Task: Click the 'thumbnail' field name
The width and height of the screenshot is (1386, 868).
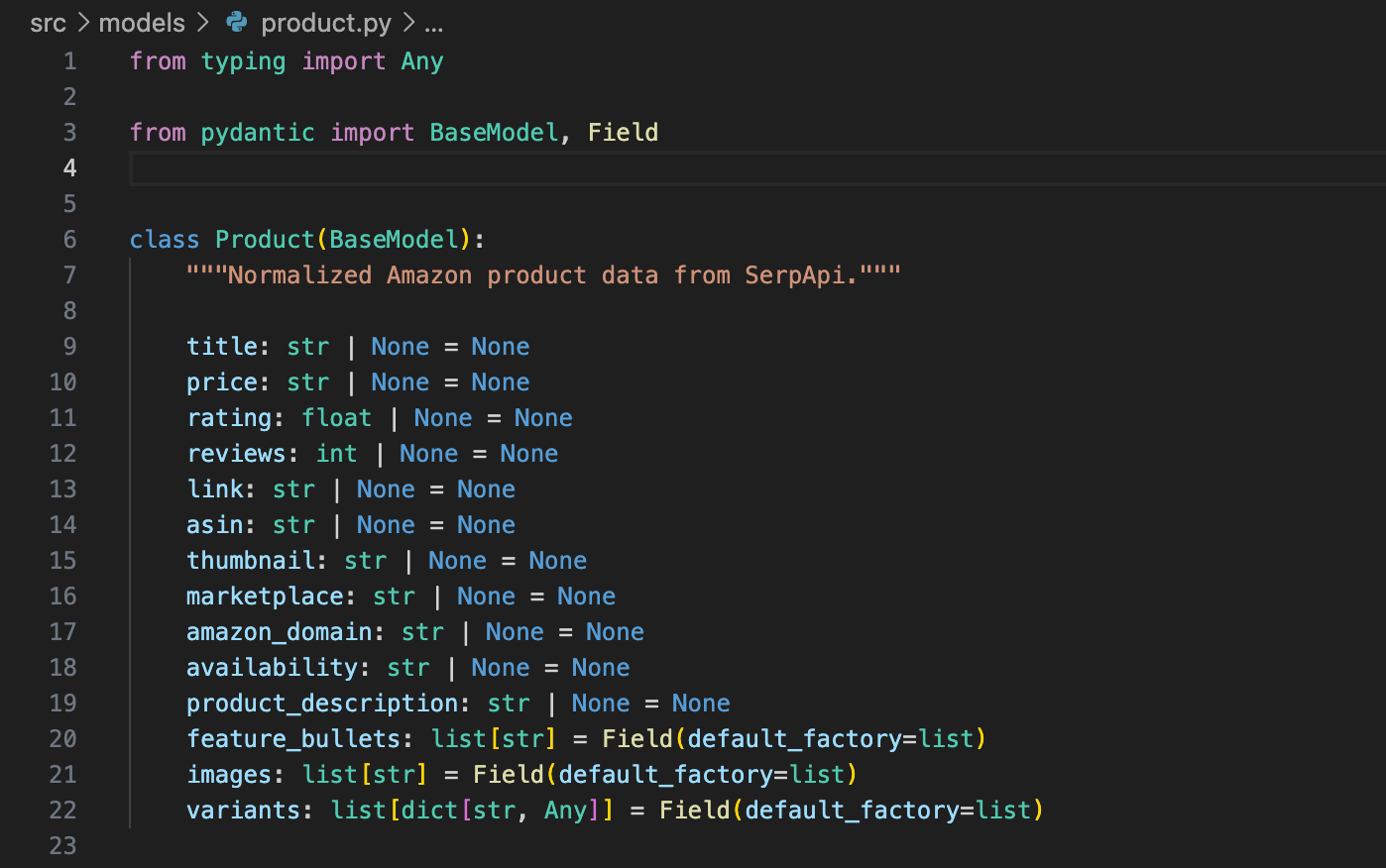Action: (251, 561)
